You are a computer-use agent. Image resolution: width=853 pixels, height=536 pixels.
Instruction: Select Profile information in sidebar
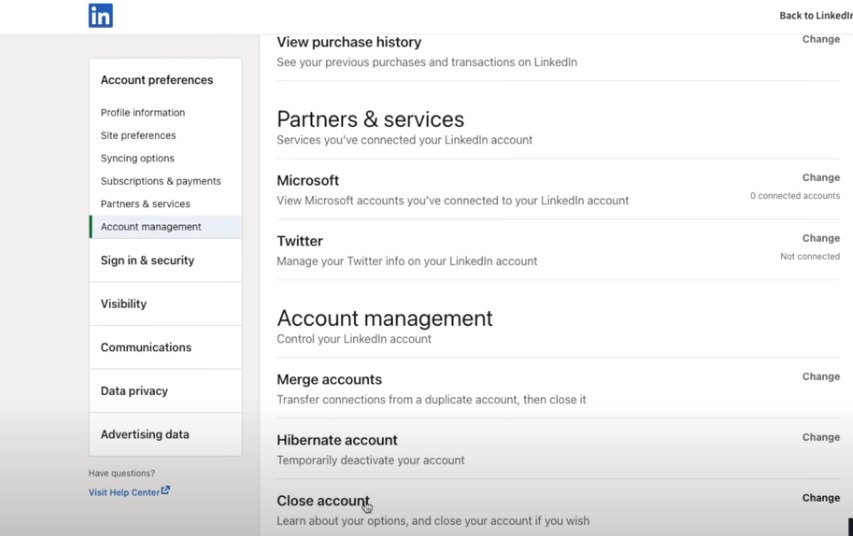[x=142, y=113]
